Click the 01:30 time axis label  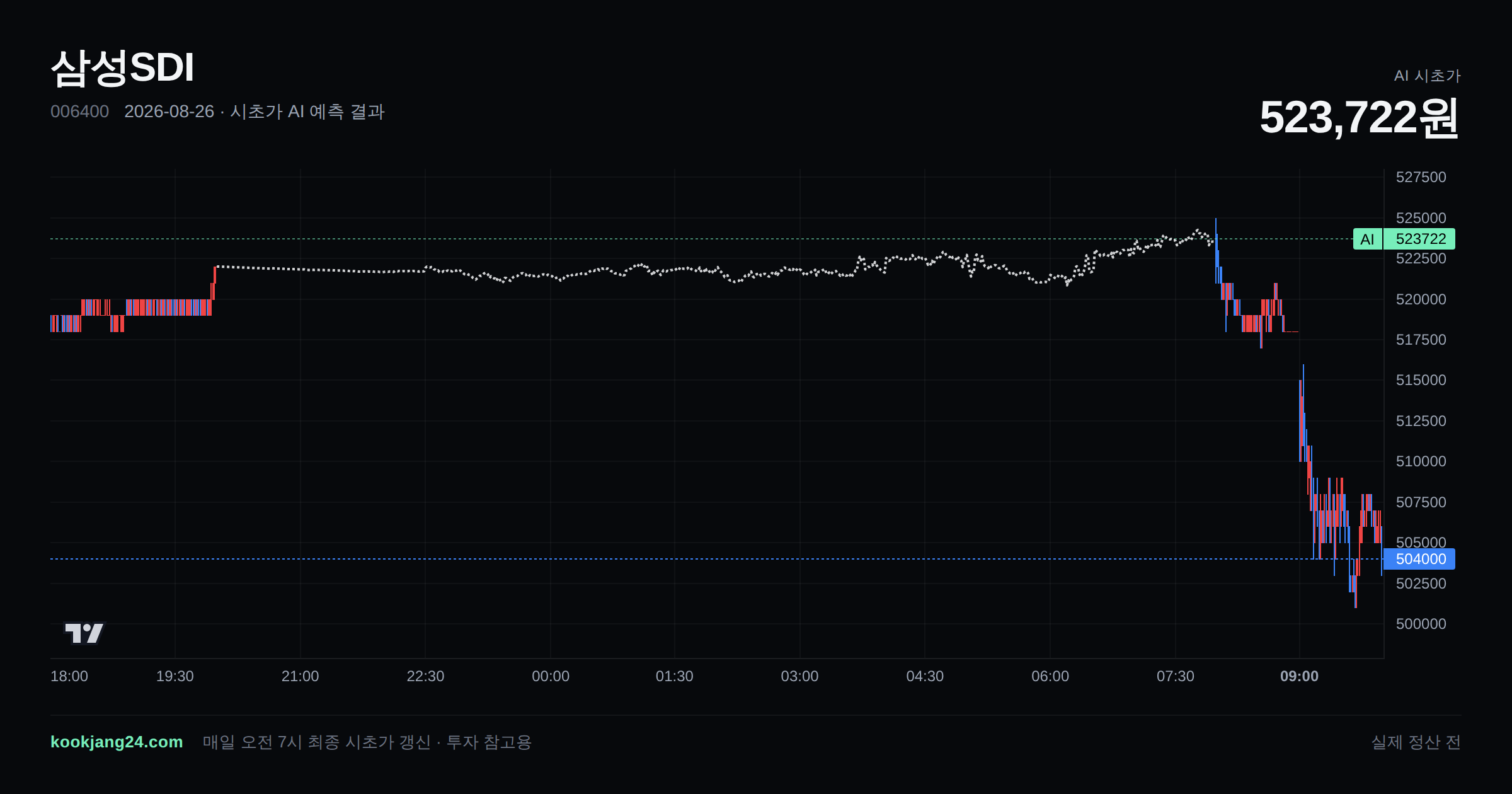pos(675,676)
